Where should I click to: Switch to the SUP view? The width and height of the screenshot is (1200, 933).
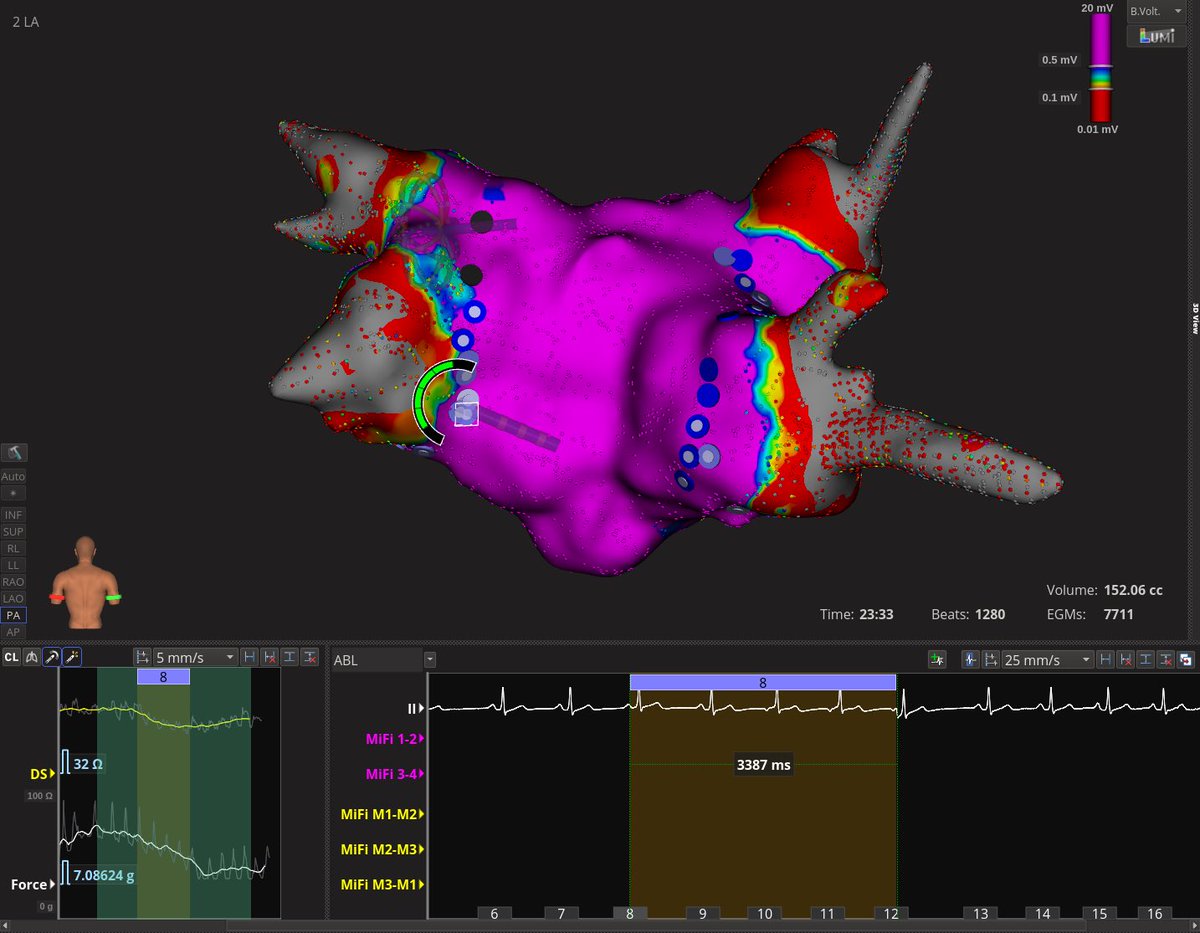14,531
